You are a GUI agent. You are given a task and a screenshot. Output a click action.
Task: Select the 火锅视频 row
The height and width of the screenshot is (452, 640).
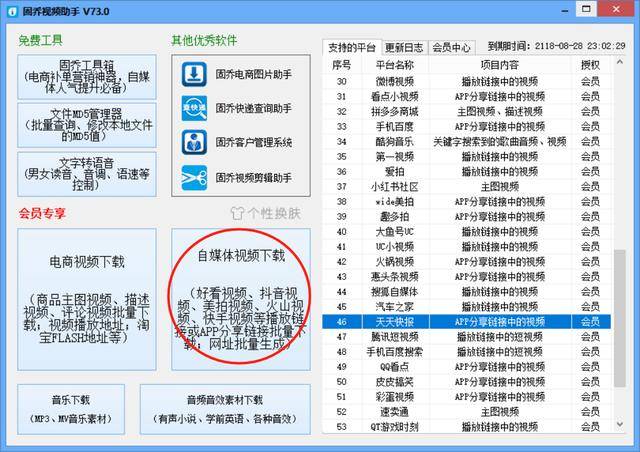467,262
